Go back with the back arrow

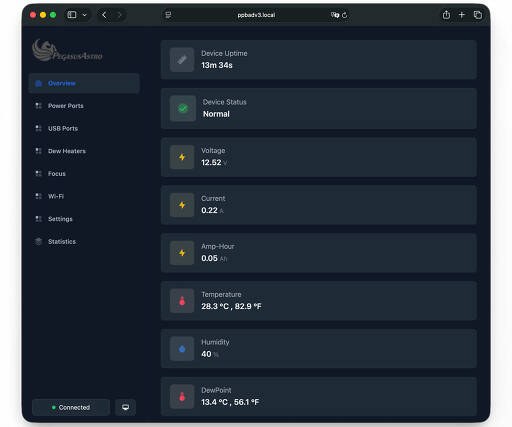[x=104, y=15]
